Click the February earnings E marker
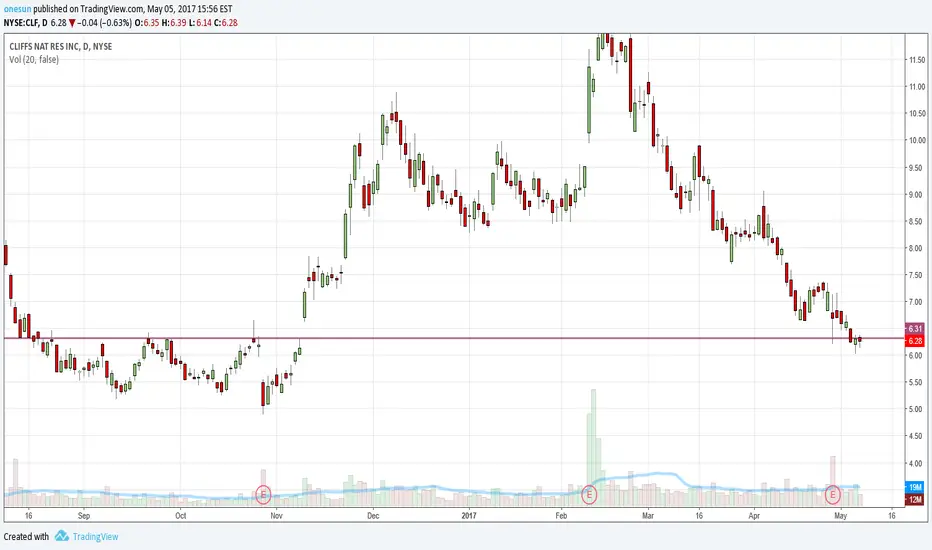Image resolution: width=932 pixels, height=550 pixels. coord(588,494)
